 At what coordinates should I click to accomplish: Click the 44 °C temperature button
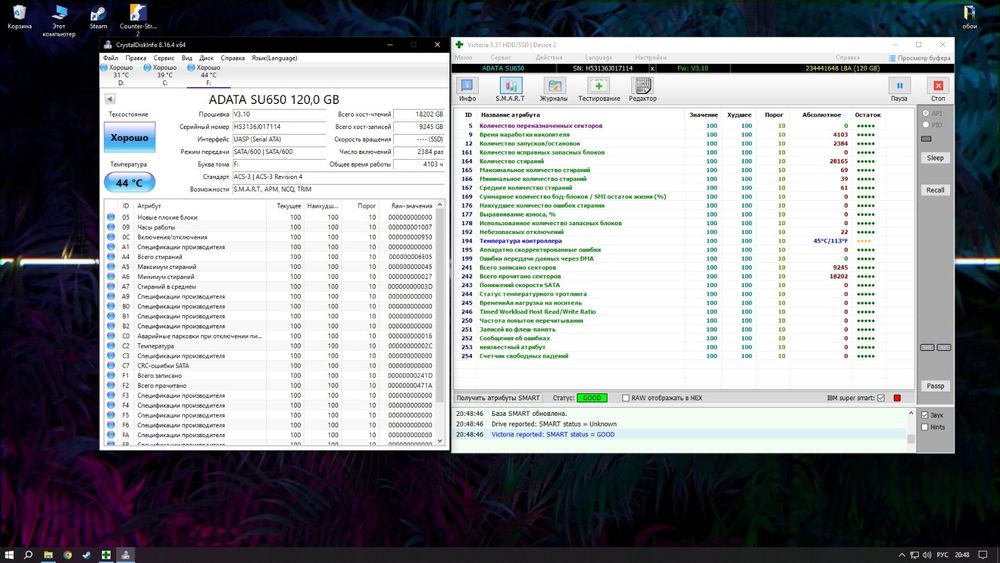(129, 183)
